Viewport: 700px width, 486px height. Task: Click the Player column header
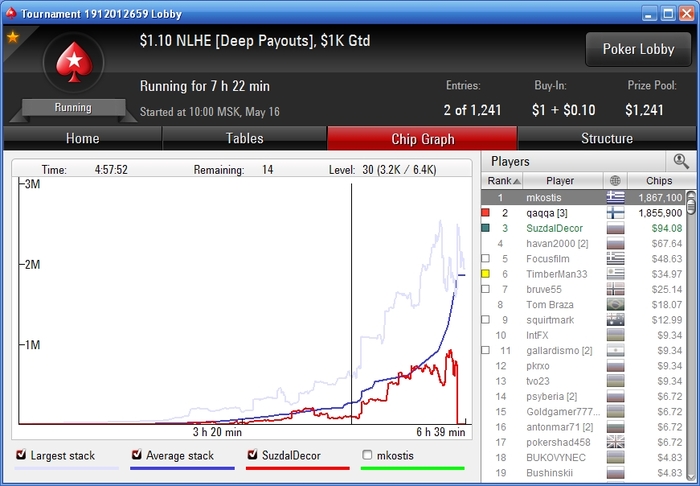(x=562, y=181)
